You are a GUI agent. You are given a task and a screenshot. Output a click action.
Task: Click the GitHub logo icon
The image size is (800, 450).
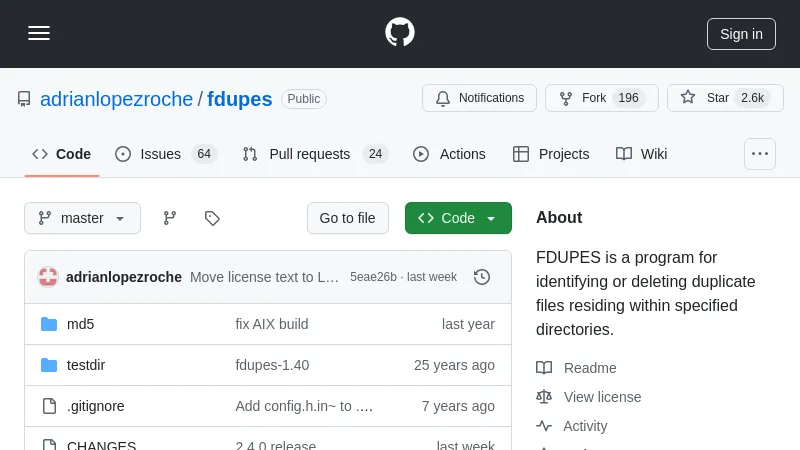click(x=400, y=33)
